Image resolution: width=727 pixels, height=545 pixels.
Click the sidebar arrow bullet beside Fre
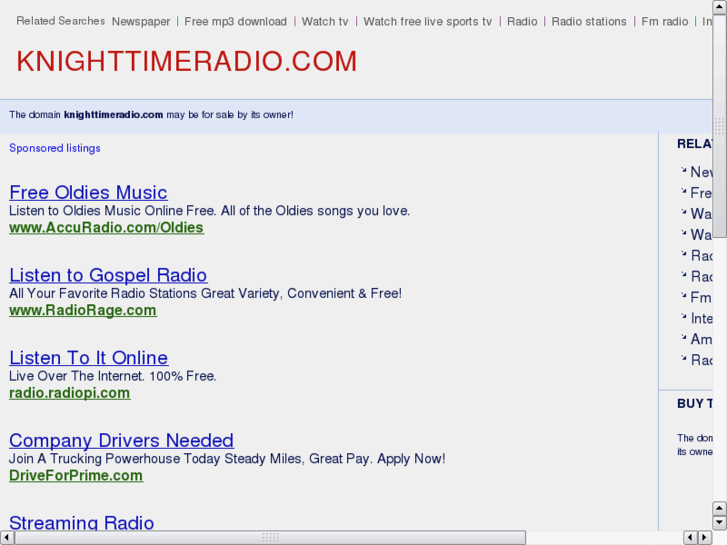pyautogui.click(x=683, y=190)
